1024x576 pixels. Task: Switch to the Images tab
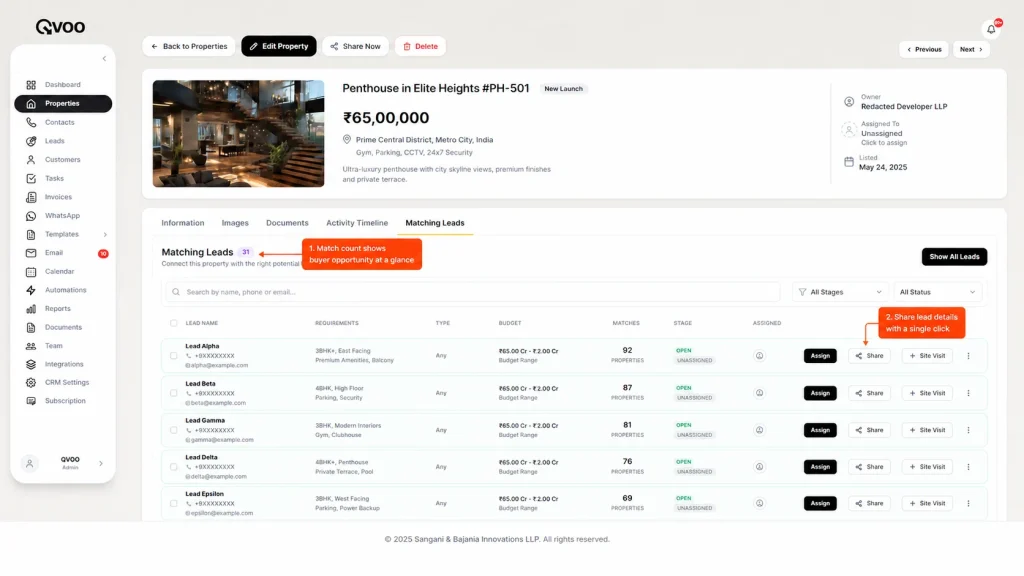(235, 223)
